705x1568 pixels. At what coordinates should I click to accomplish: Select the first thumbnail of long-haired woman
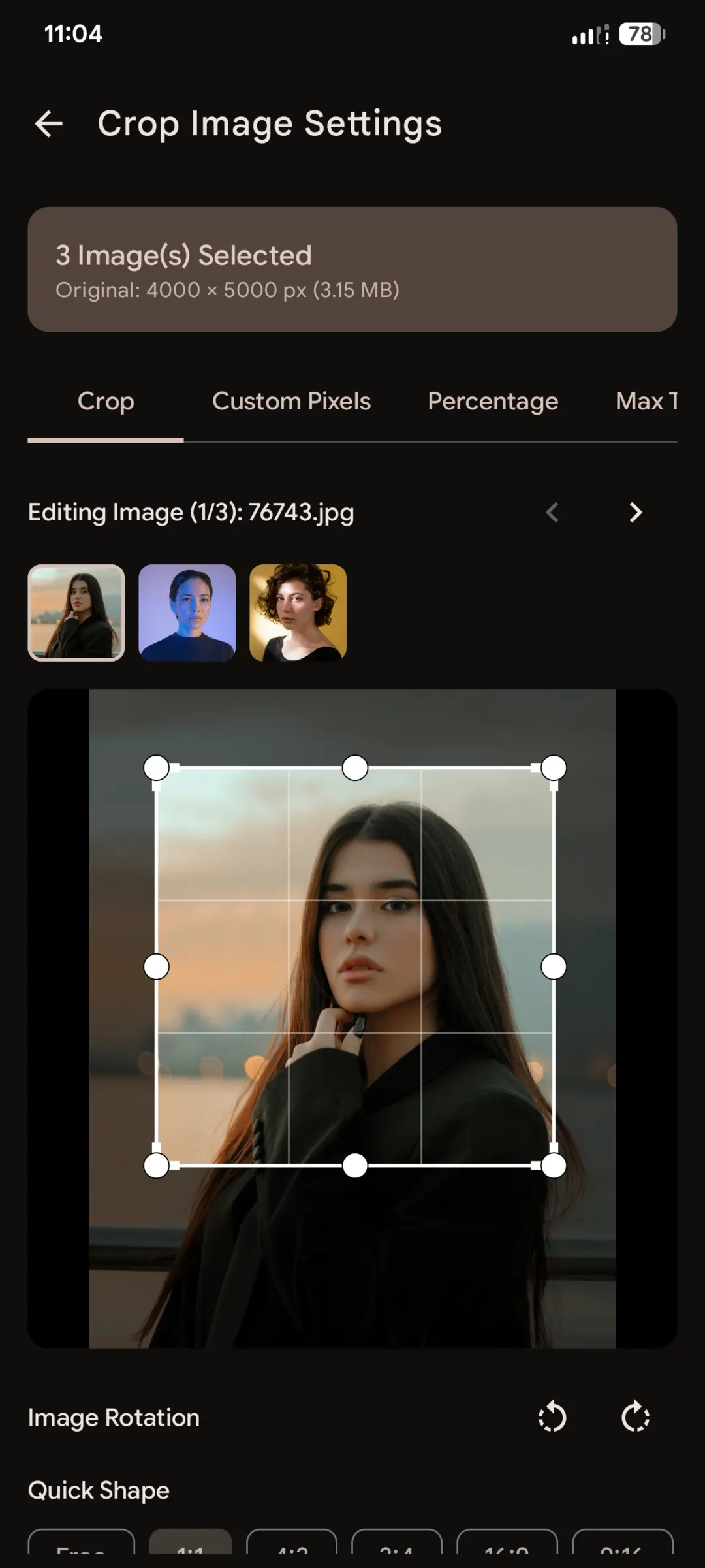pyautogui.click(x=76, y=613)
